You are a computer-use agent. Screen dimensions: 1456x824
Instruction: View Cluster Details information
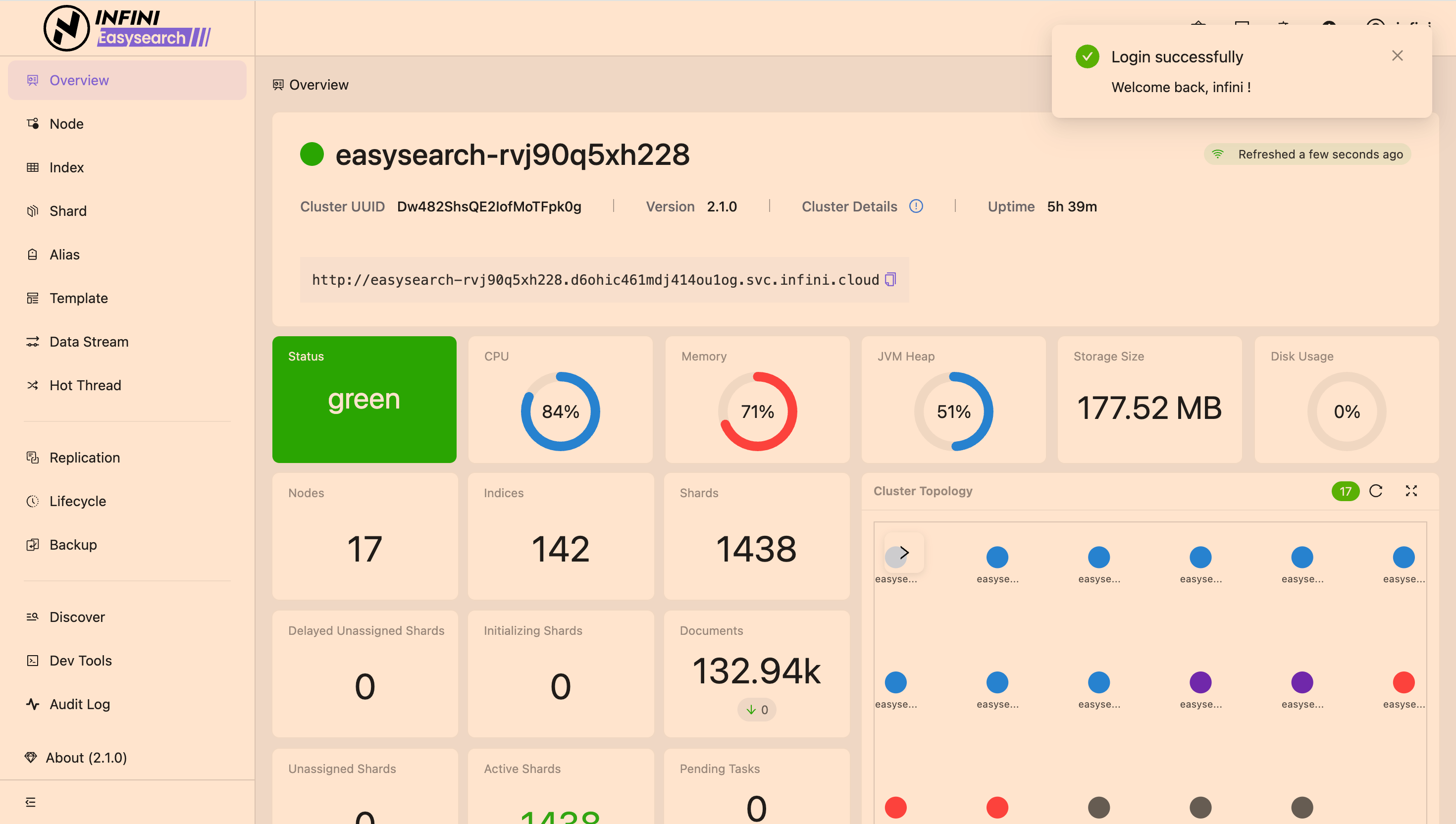click(x=916, y=206)
